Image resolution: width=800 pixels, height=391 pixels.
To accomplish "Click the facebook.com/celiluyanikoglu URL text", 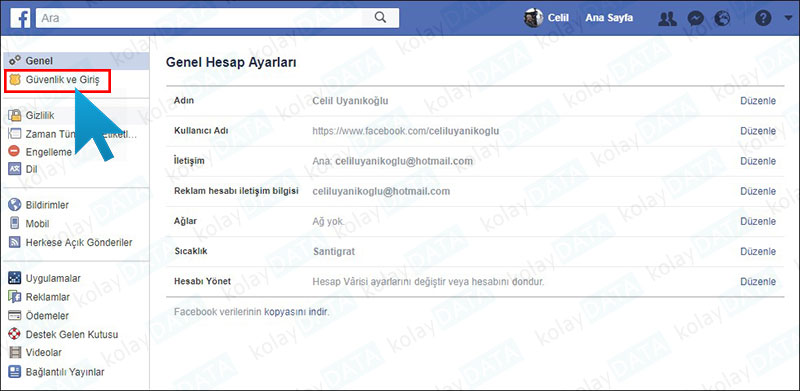I will 406,131.
